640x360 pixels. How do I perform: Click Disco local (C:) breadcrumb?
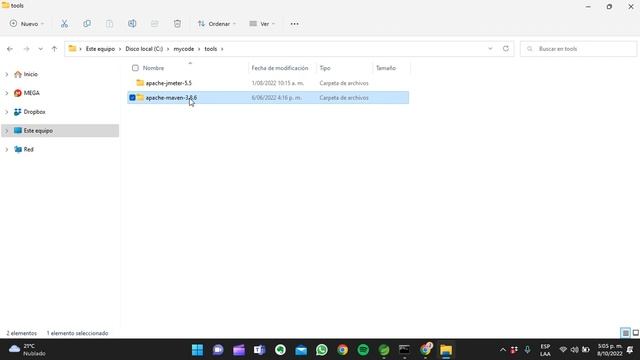144,49
